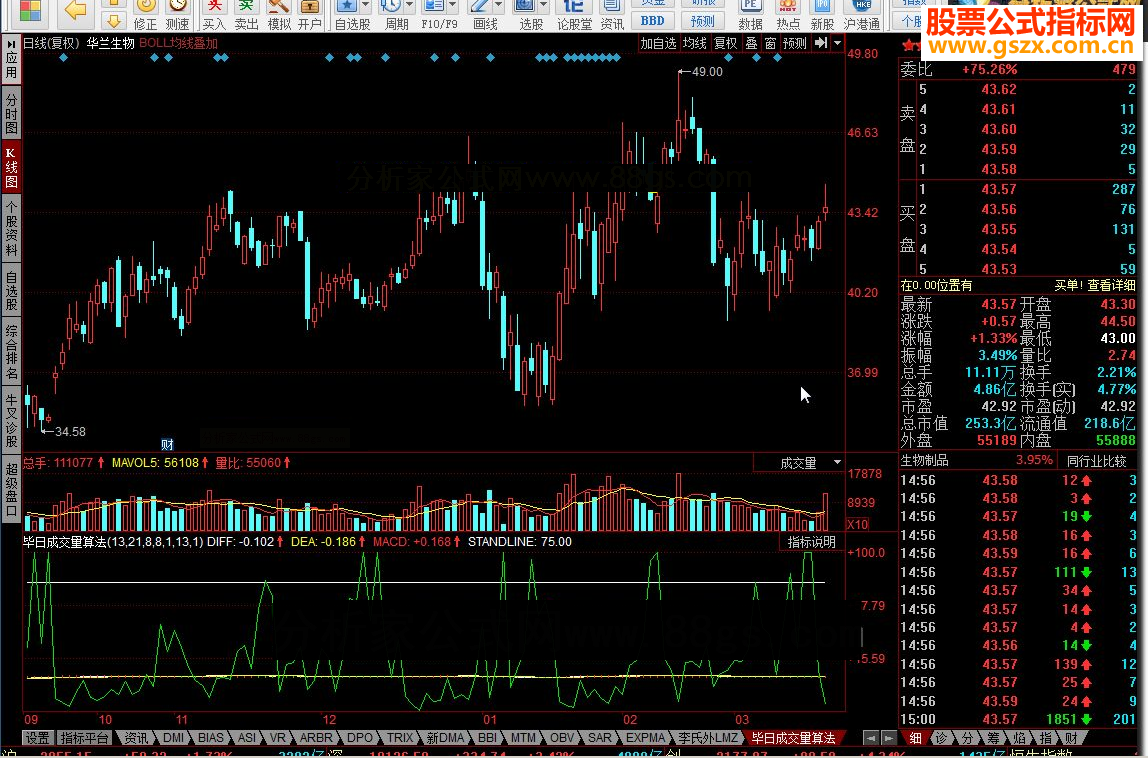Screen dimensions: 1148x758
Task: Select the 分时图 sidebar tab
Action: [x=11, y=112]
